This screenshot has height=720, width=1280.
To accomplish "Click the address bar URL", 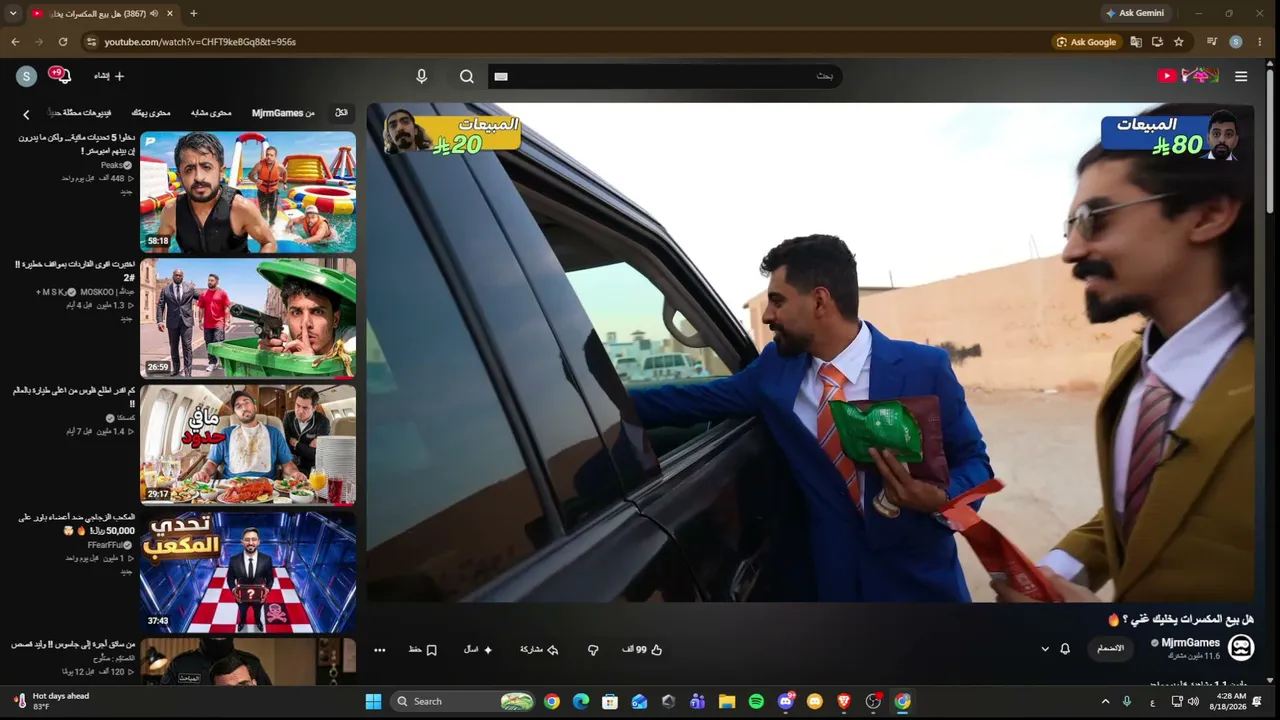I will tap(200, 42).
